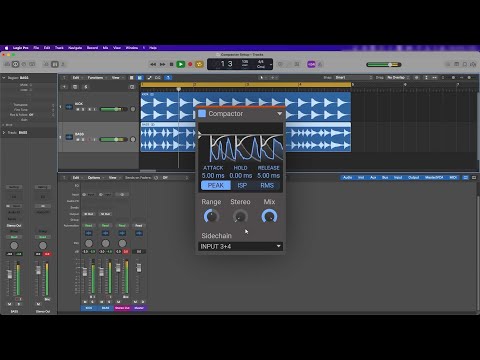Select the MIDI filter in mixer

coord(453,178)
